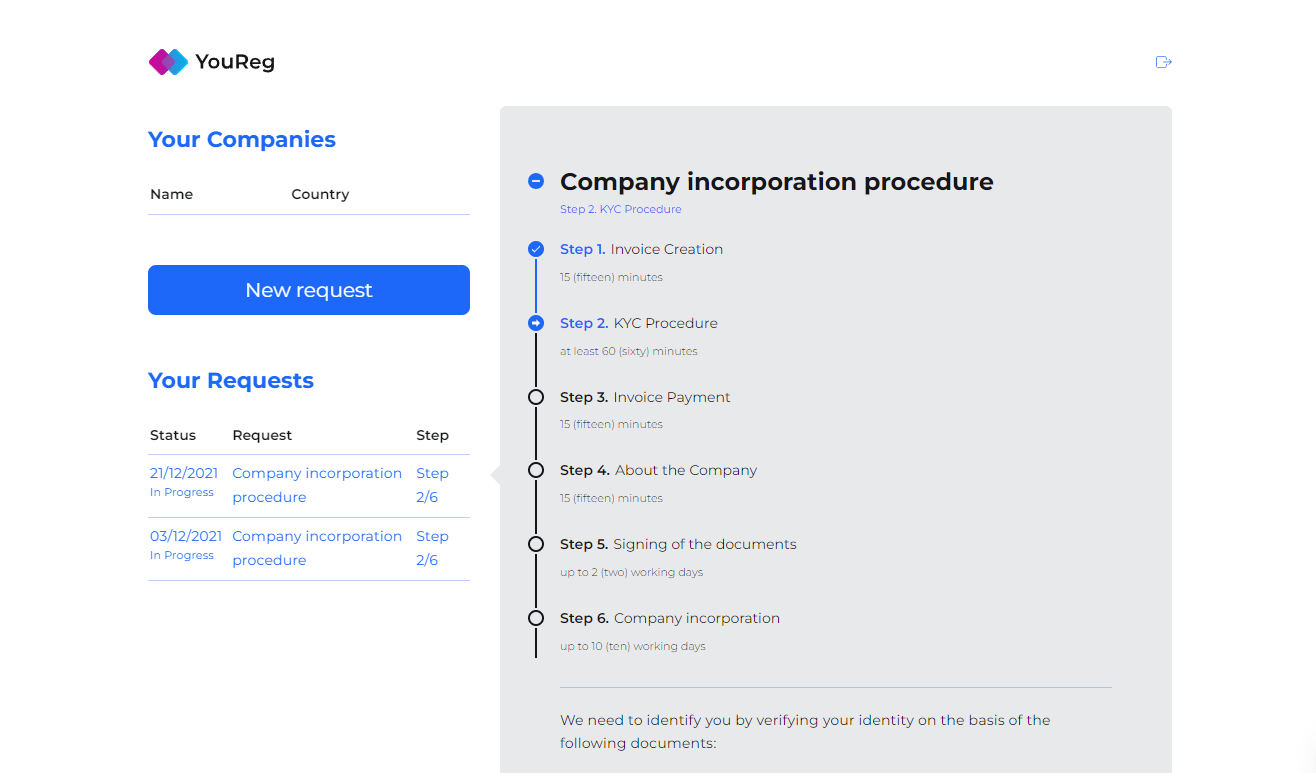Screen dimensions: 1316x773
Task: Click the Your Companies heading
Action: tap(242, 139)
